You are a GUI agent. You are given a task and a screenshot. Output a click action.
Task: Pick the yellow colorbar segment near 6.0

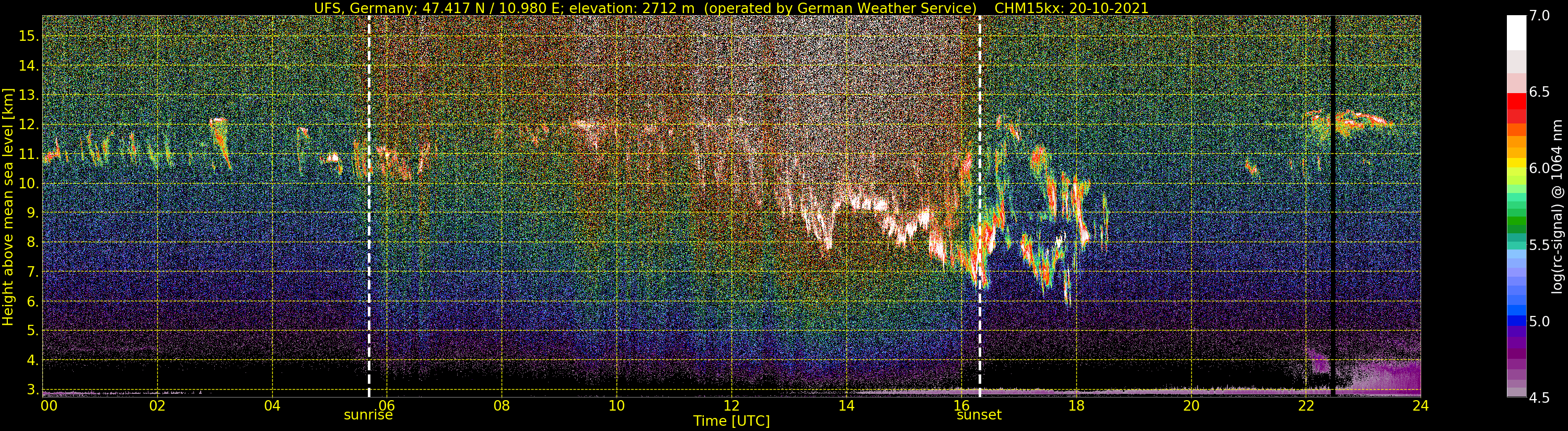click(x=1516, y=163)
